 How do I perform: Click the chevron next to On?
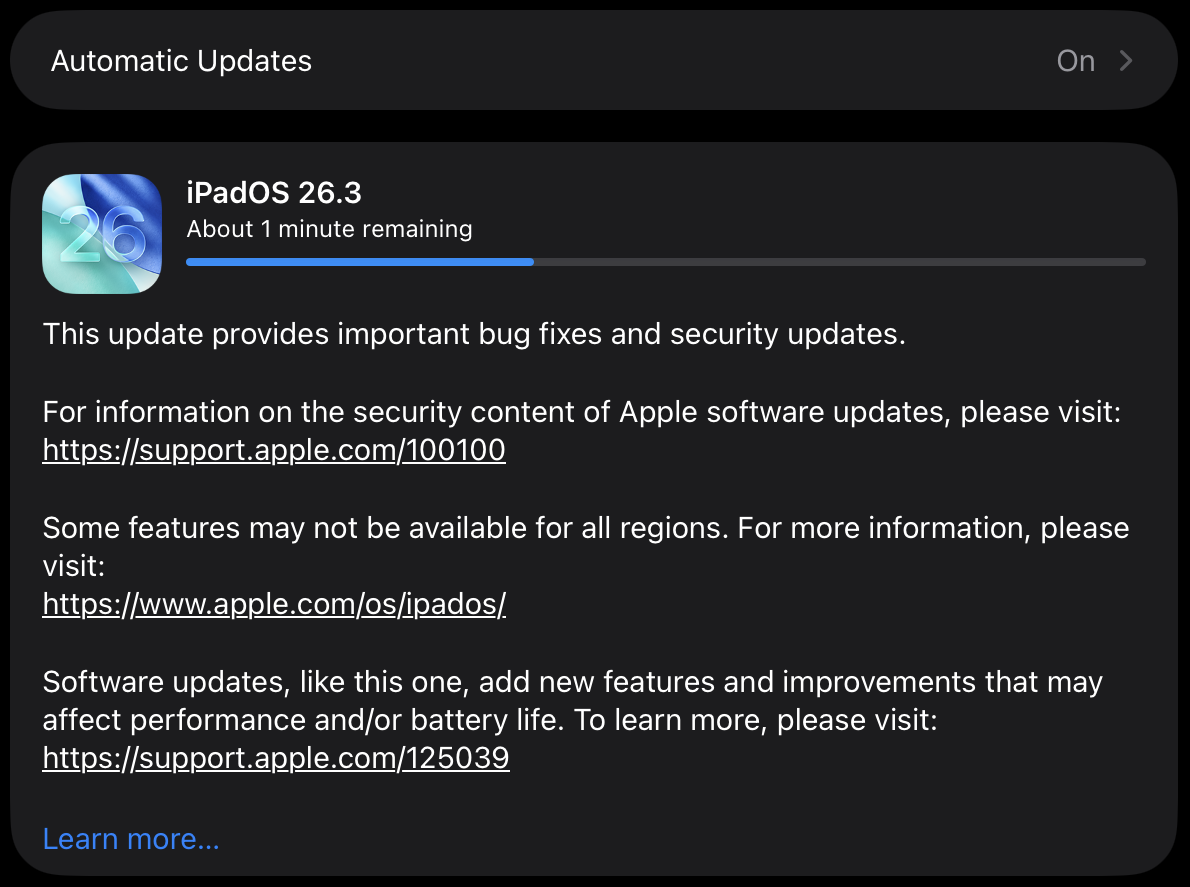1126,61
